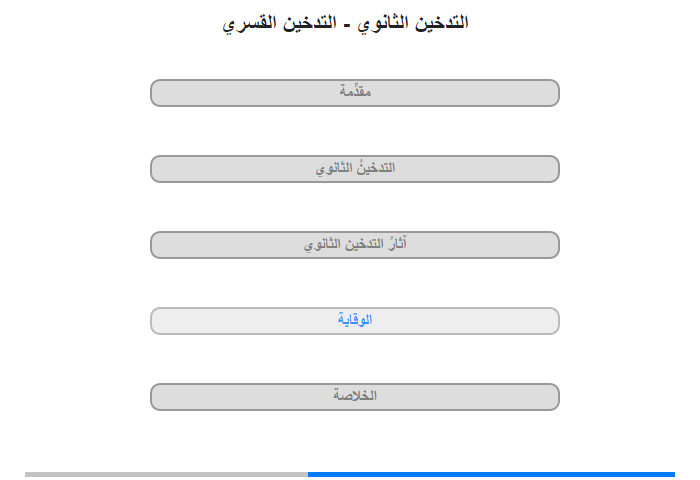
Task: Jump to the secondhand smoking effects chapter آثار
Action: click(x=354, y=245)
